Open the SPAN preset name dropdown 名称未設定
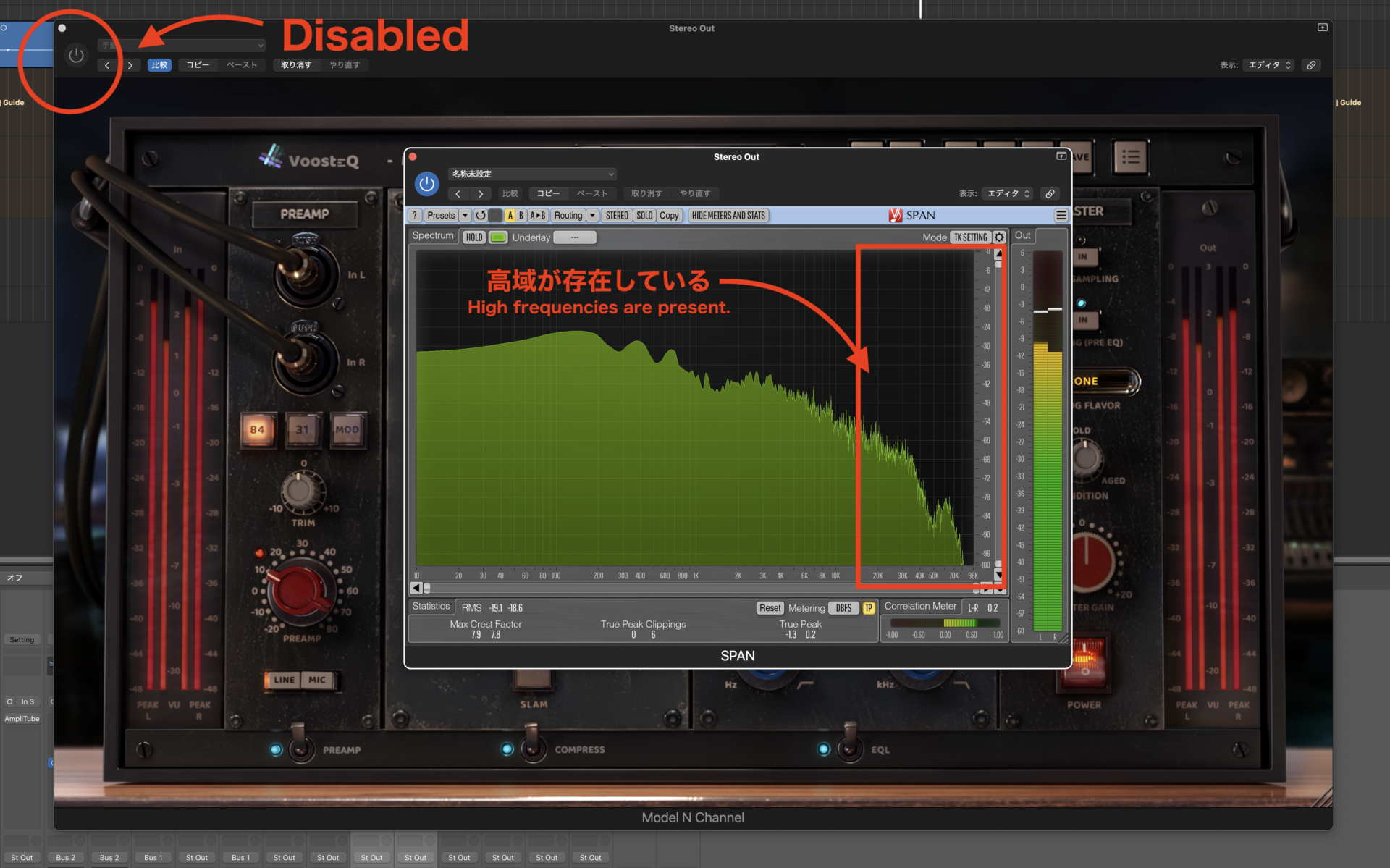The image size is (1390, 868). pyautogui.click(x=533, y=174)
